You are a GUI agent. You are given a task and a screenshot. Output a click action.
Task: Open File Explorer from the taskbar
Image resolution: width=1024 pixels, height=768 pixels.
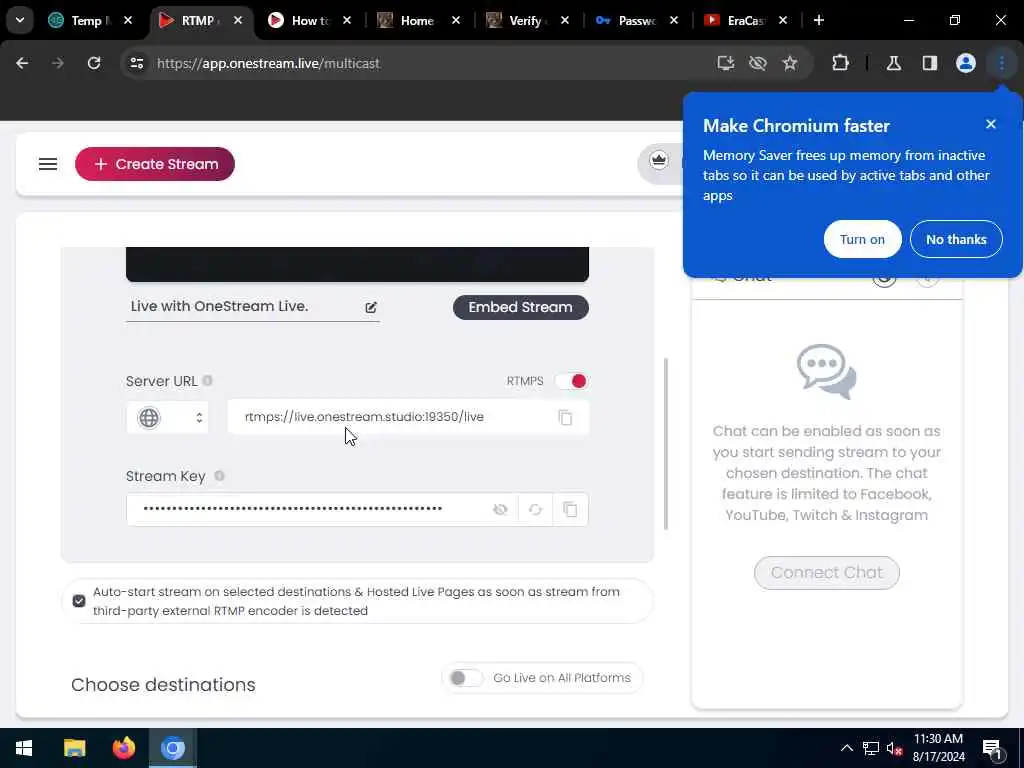pos(74,748)
